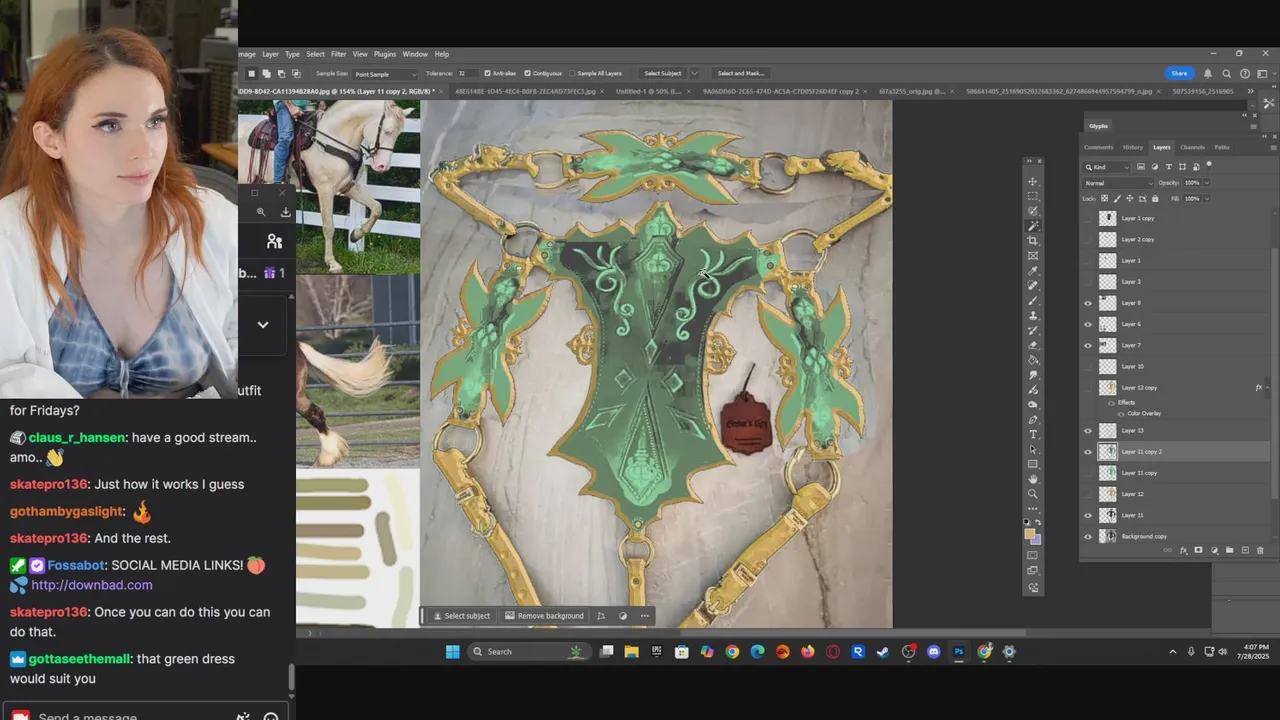Click the Windows Start button

click(x=452, y=652)
